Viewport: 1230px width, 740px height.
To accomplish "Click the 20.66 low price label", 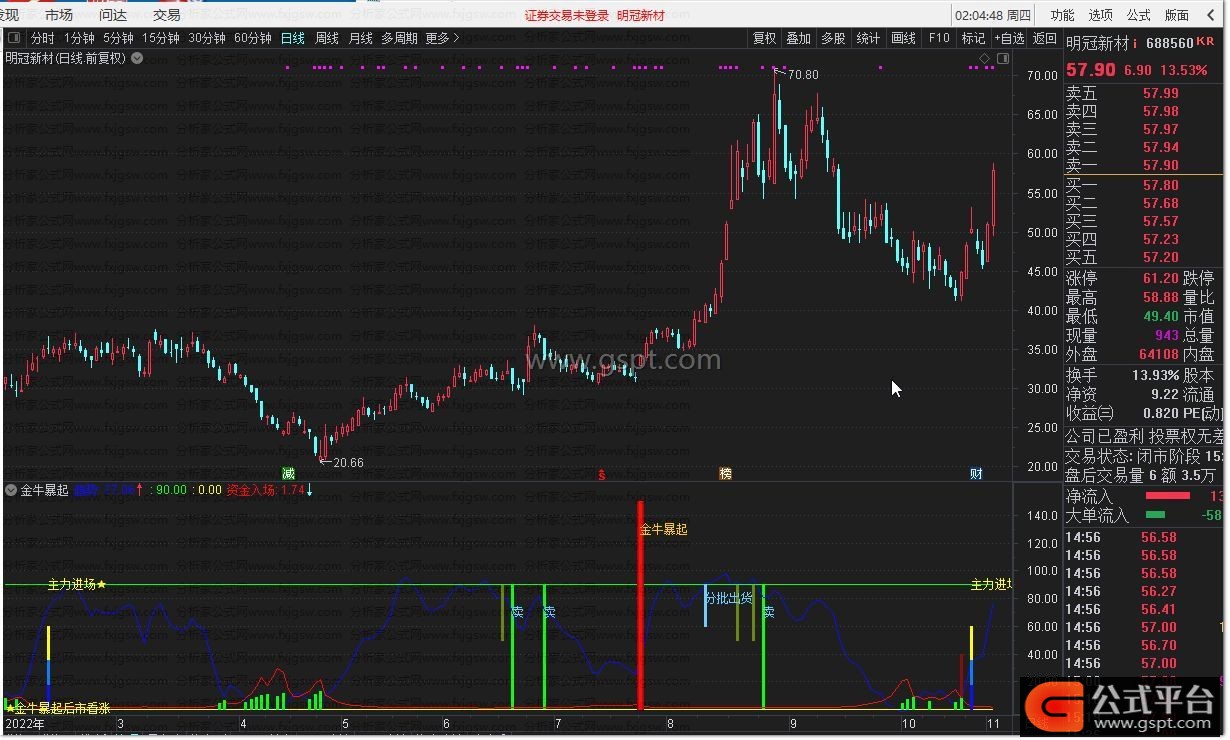I will point(348,463).
